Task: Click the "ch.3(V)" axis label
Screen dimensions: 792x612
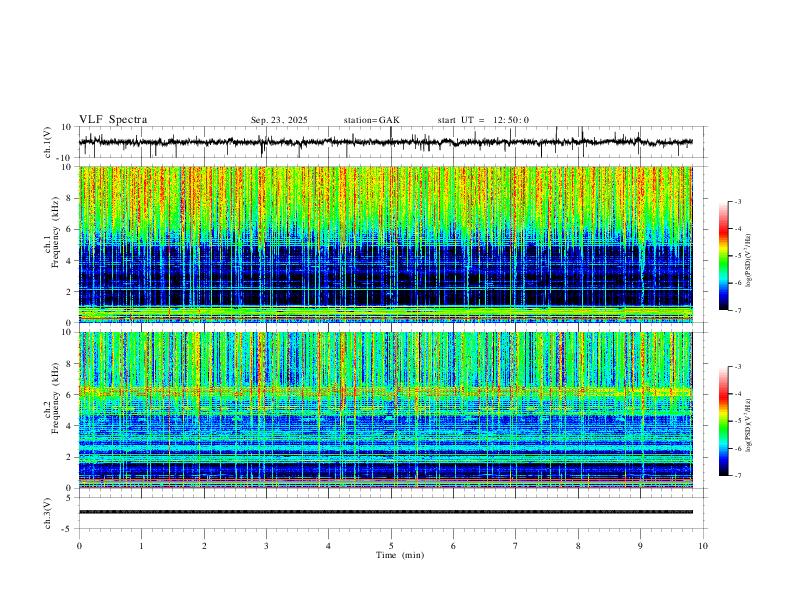Action: click(48, 513)
